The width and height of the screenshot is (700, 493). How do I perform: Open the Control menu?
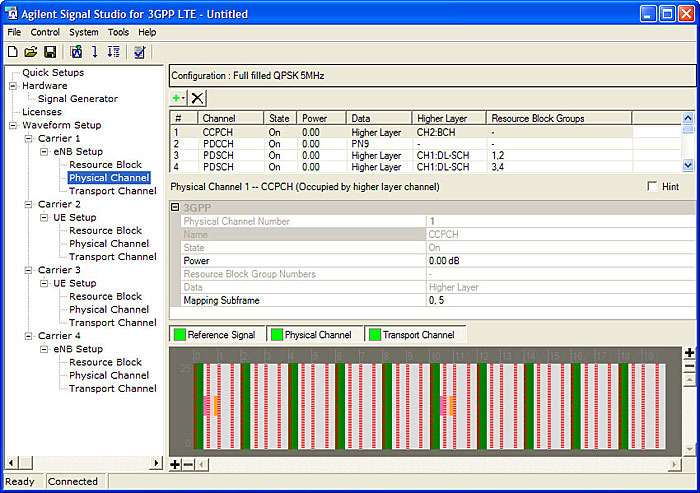pyautogui.click(x=45, y=32)
